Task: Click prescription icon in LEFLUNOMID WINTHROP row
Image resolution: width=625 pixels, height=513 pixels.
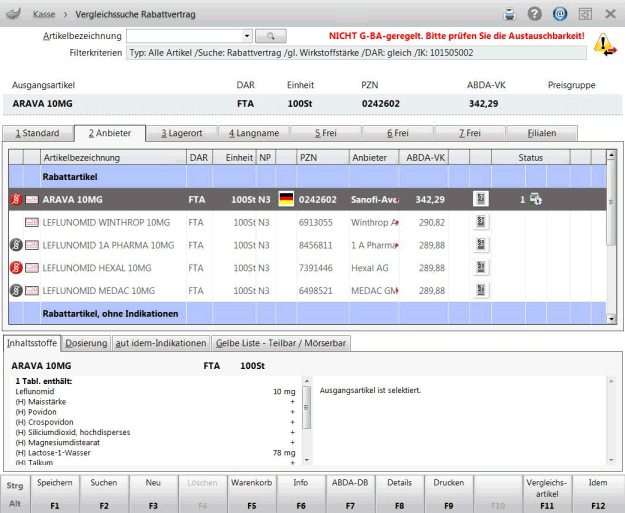Action: point(32,222)
